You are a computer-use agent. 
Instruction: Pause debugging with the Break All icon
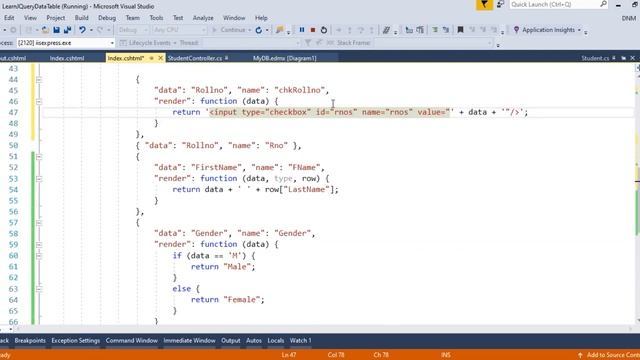302,30
